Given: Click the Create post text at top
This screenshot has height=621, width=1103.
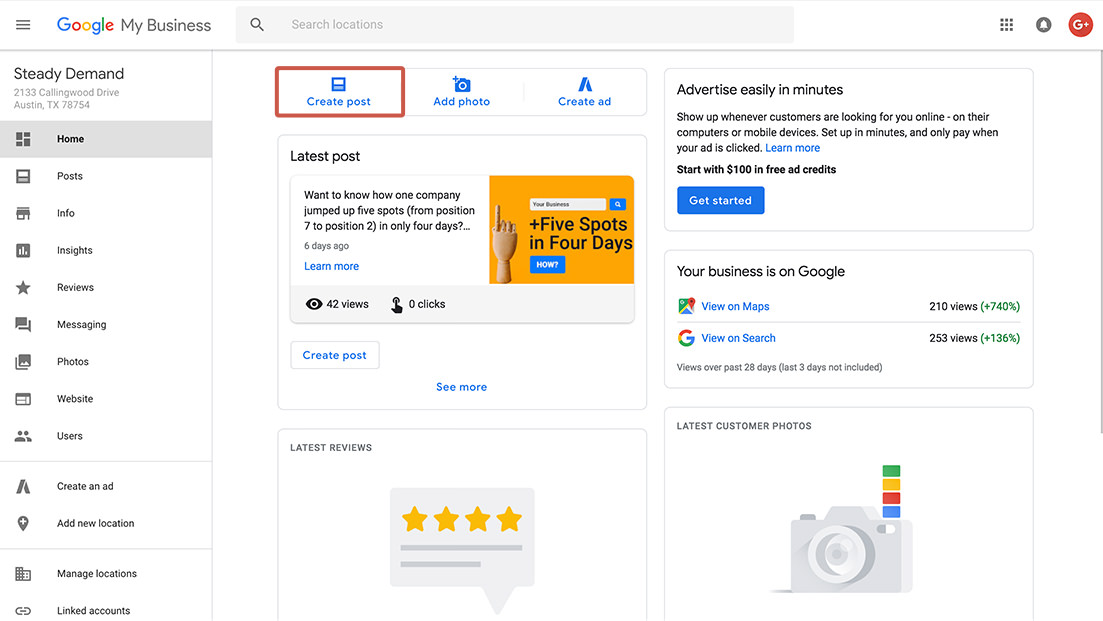Looking at the screenshot, I should (338, 101).
